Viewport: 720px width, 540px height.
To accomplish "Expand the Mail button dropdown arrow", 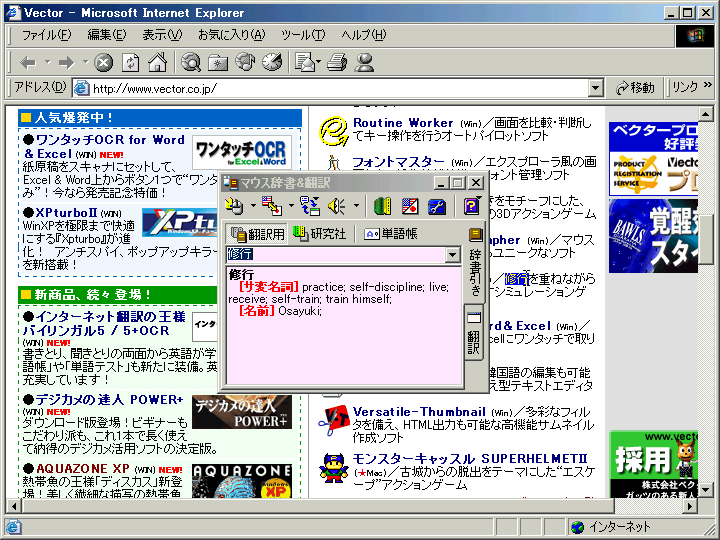I will click(x=318, y=62).
